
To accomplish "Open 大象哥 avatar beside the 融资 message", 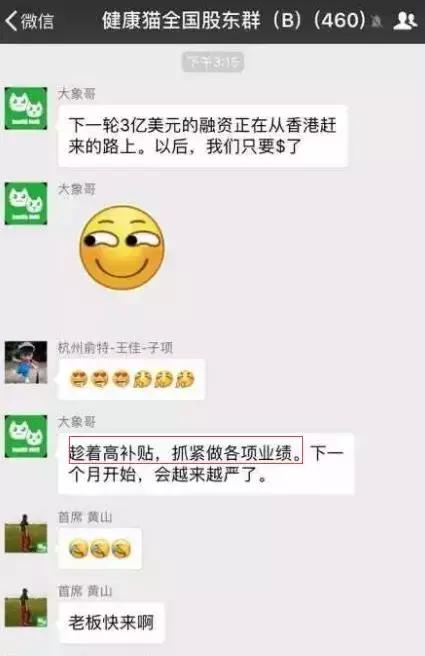I will 26,108.
